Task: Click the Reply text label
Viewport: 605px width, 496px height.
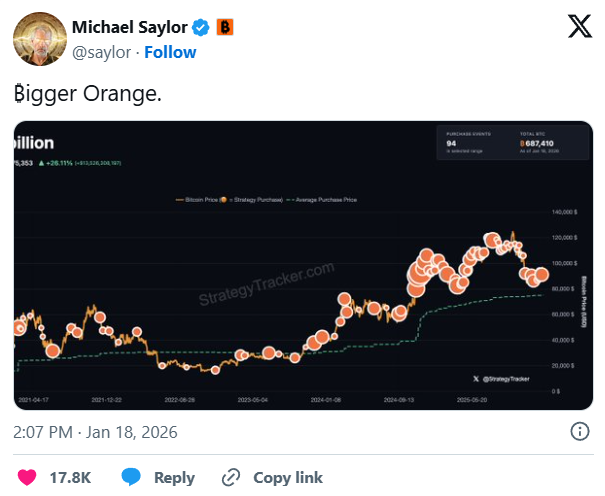Action: tap(174, 477)
